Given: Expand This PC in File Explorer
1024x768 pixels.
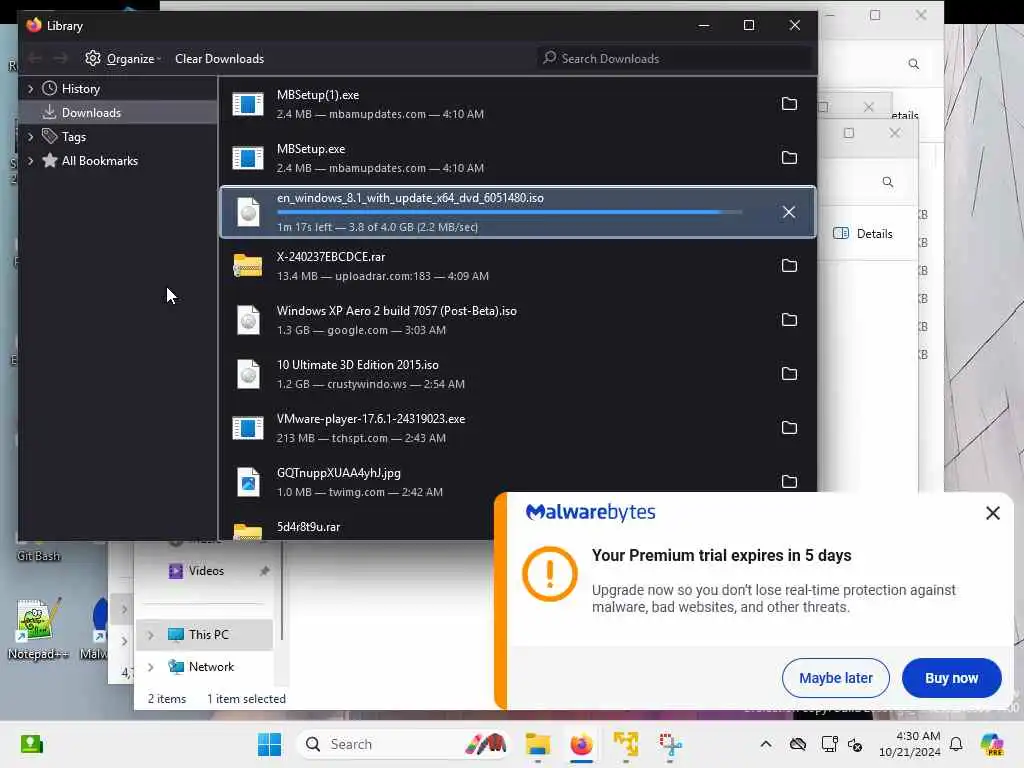Looking at the screenshot, I should point(150,635).
